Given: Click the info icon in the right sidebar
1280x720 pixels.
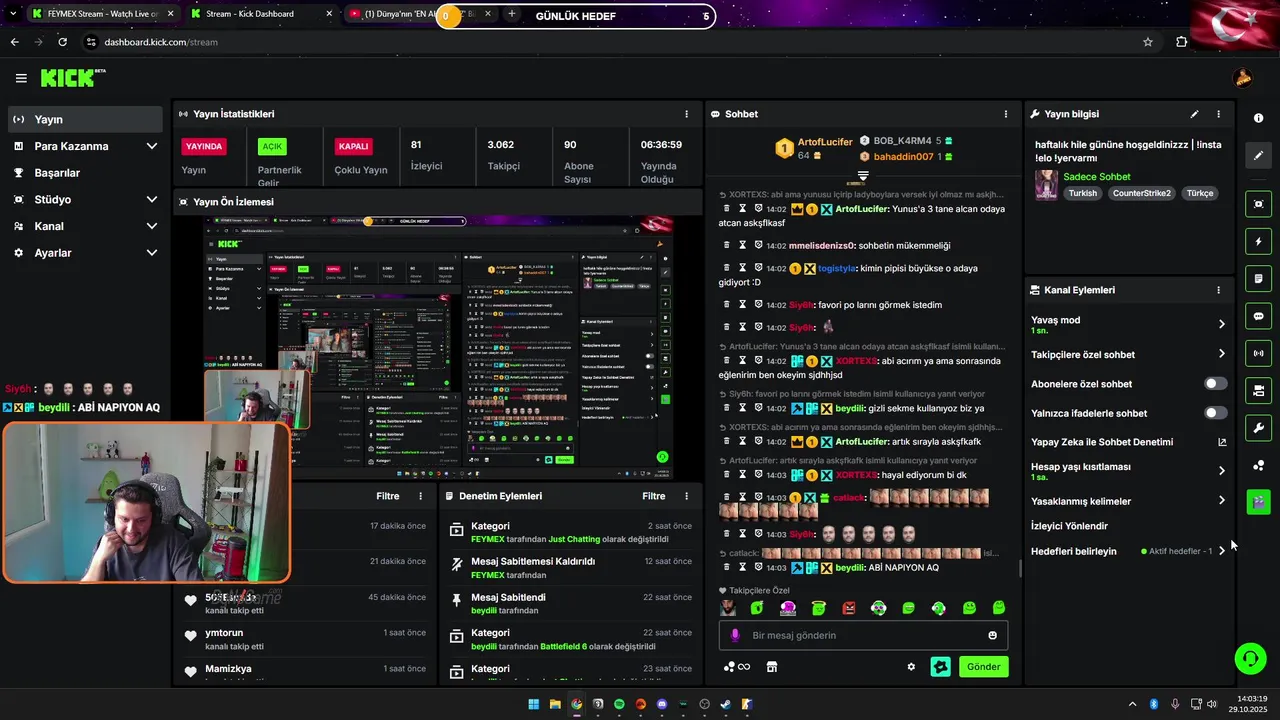Looking at the screenshot, I should (x=1258, y=118).
